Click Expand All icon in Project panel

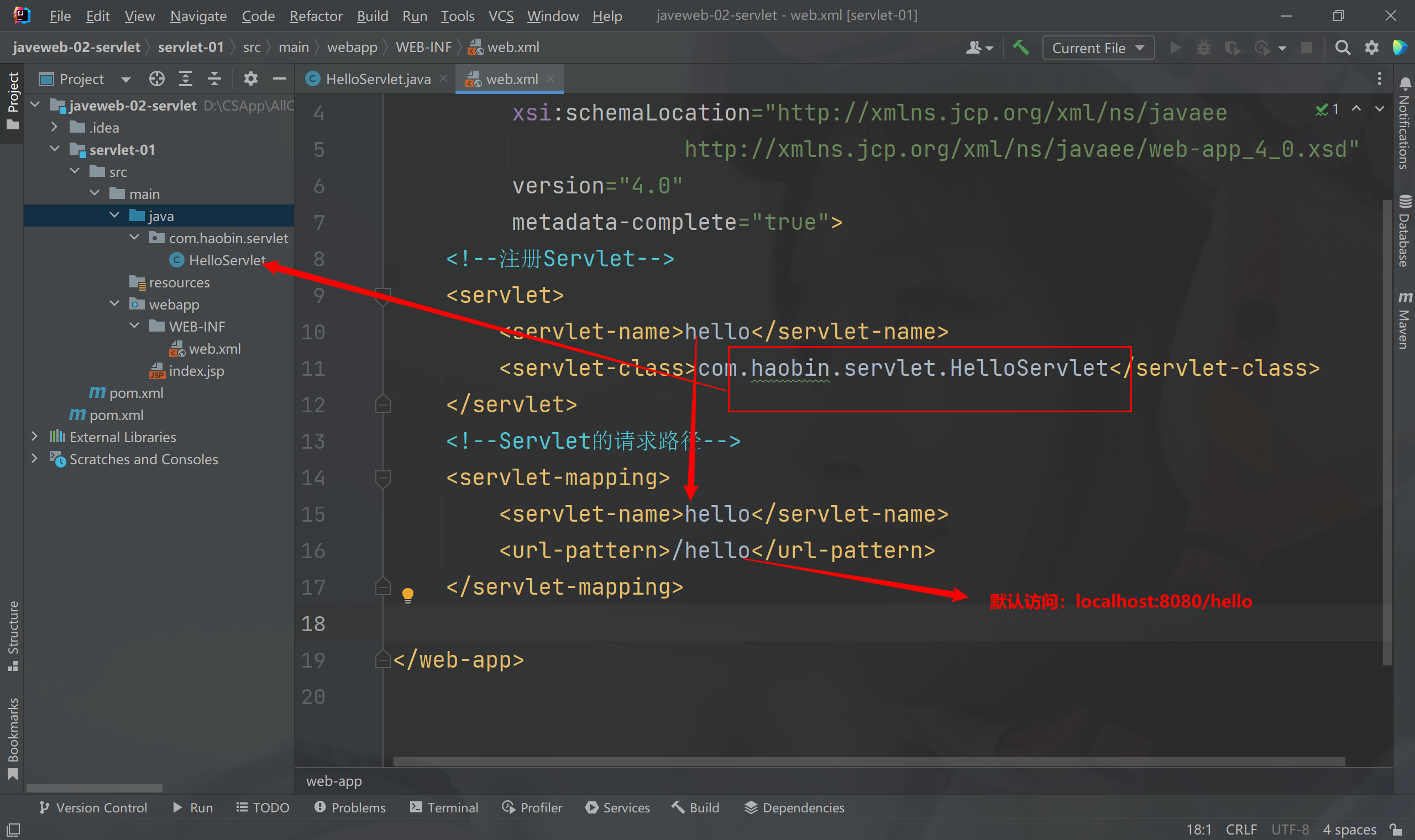[x=186, y=78]
